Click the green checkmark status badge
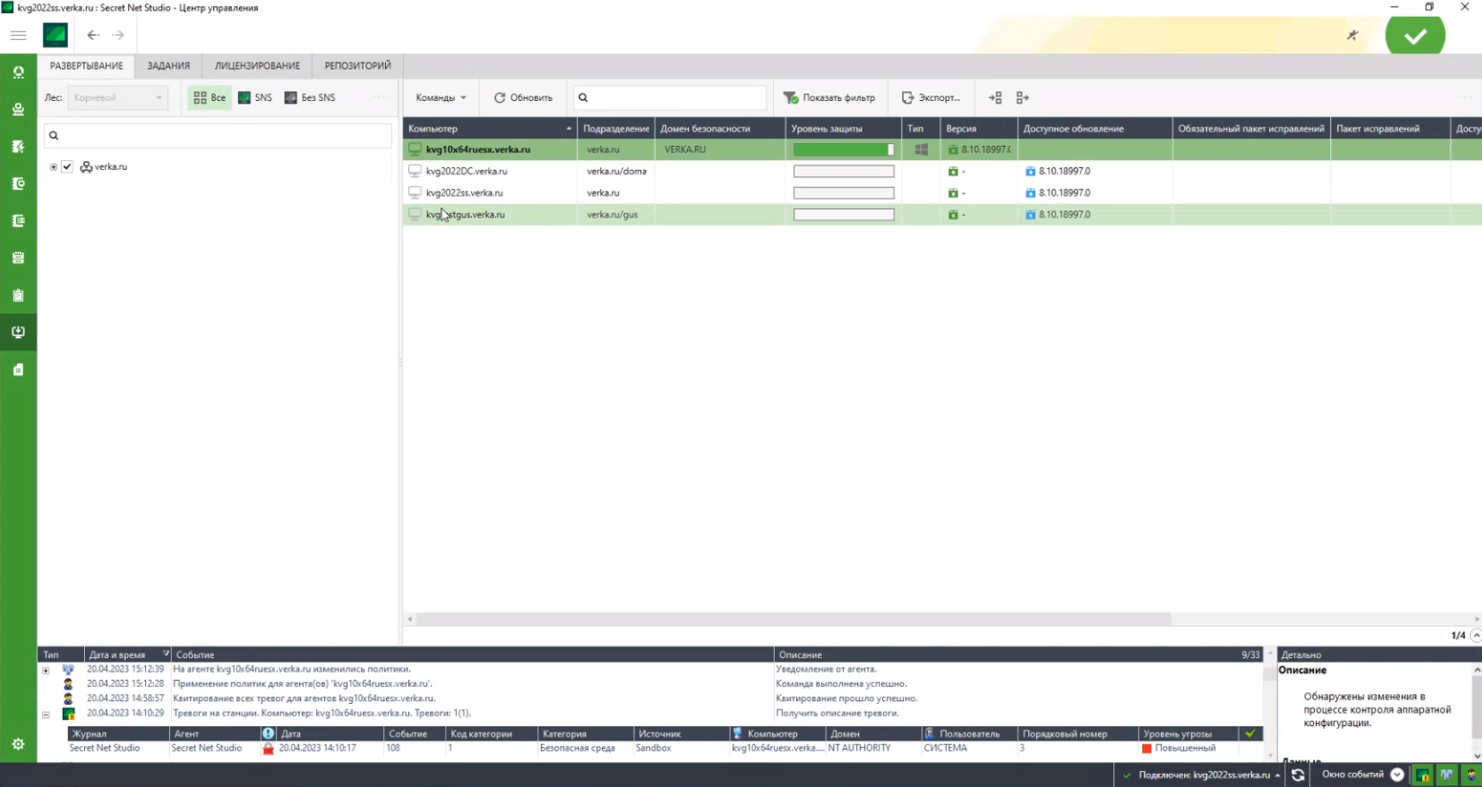The height and width of the screenshot is (787, 1482). pyautogui.click(x=1415, y=36)
